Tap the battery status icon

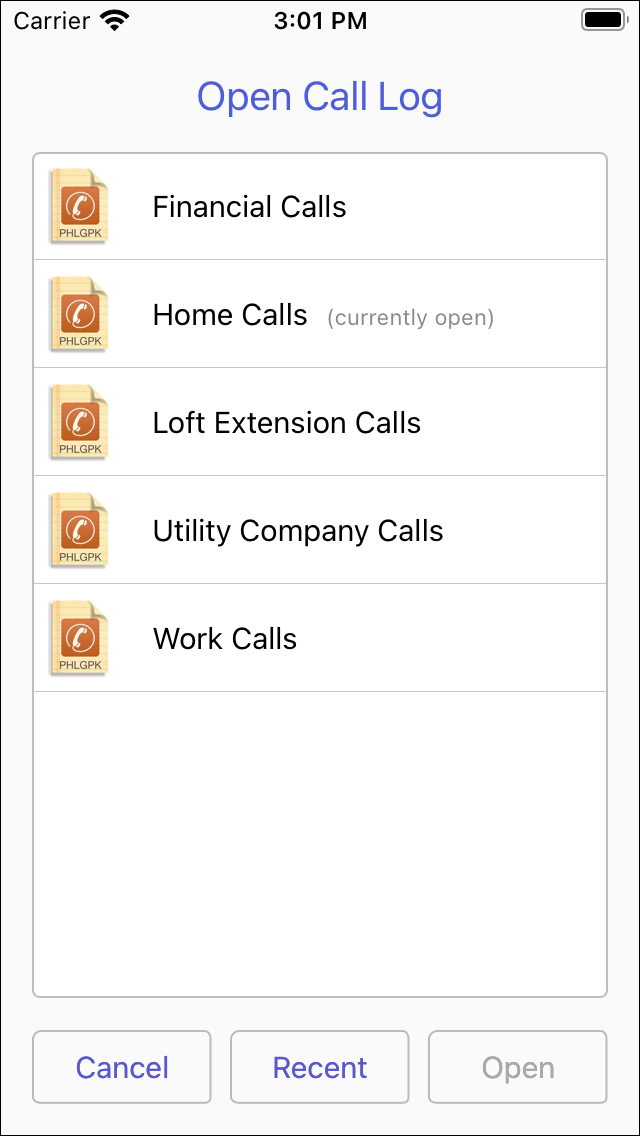point(603,21)
